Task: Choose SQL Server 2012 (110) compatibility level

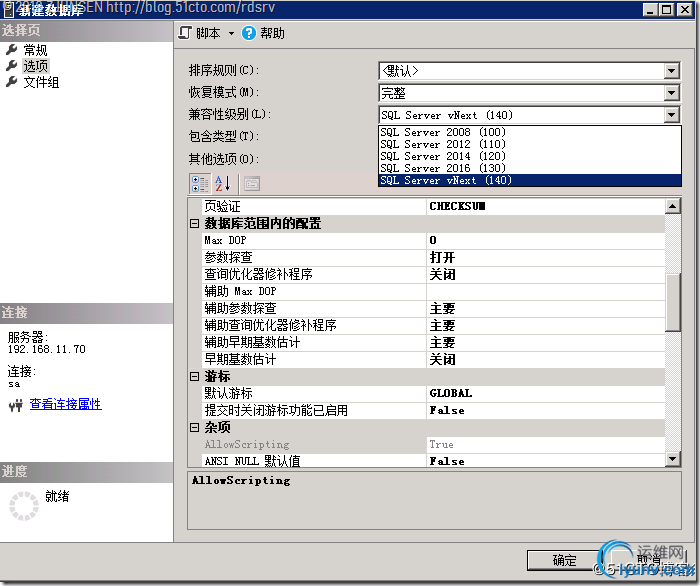Action: pos(529,144)
